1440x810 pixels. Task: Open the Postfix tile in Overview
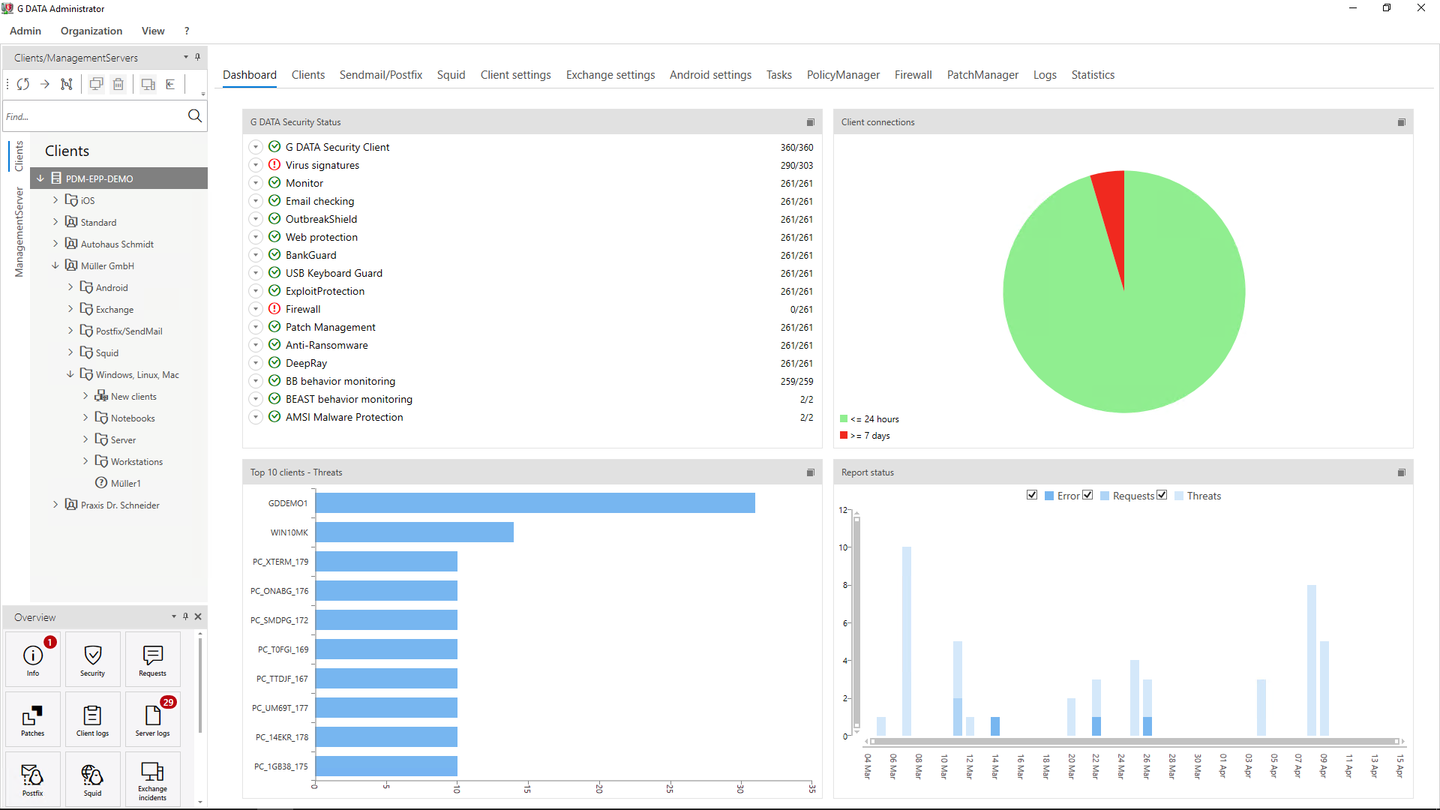(33, 779)
